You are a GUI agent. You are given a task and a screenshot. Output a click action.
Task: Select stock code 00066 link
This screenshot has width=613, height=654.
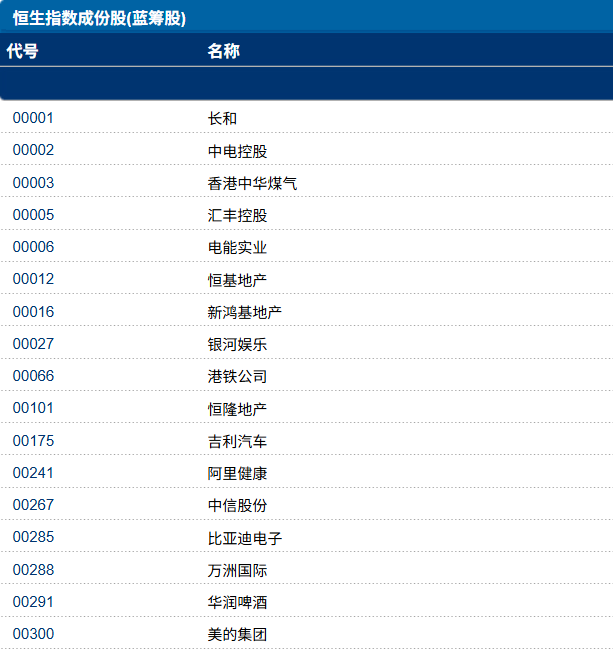tap(33, 376)
